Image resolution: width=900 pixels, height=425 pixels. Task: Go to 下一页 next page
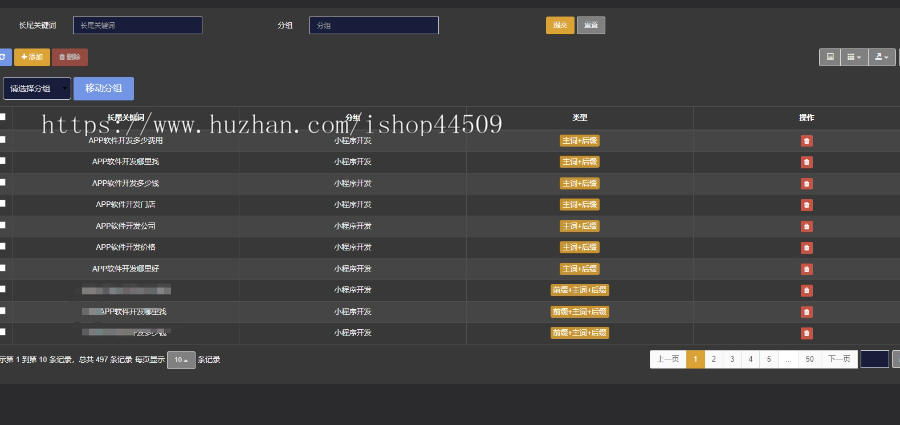(x=839, y=359)
